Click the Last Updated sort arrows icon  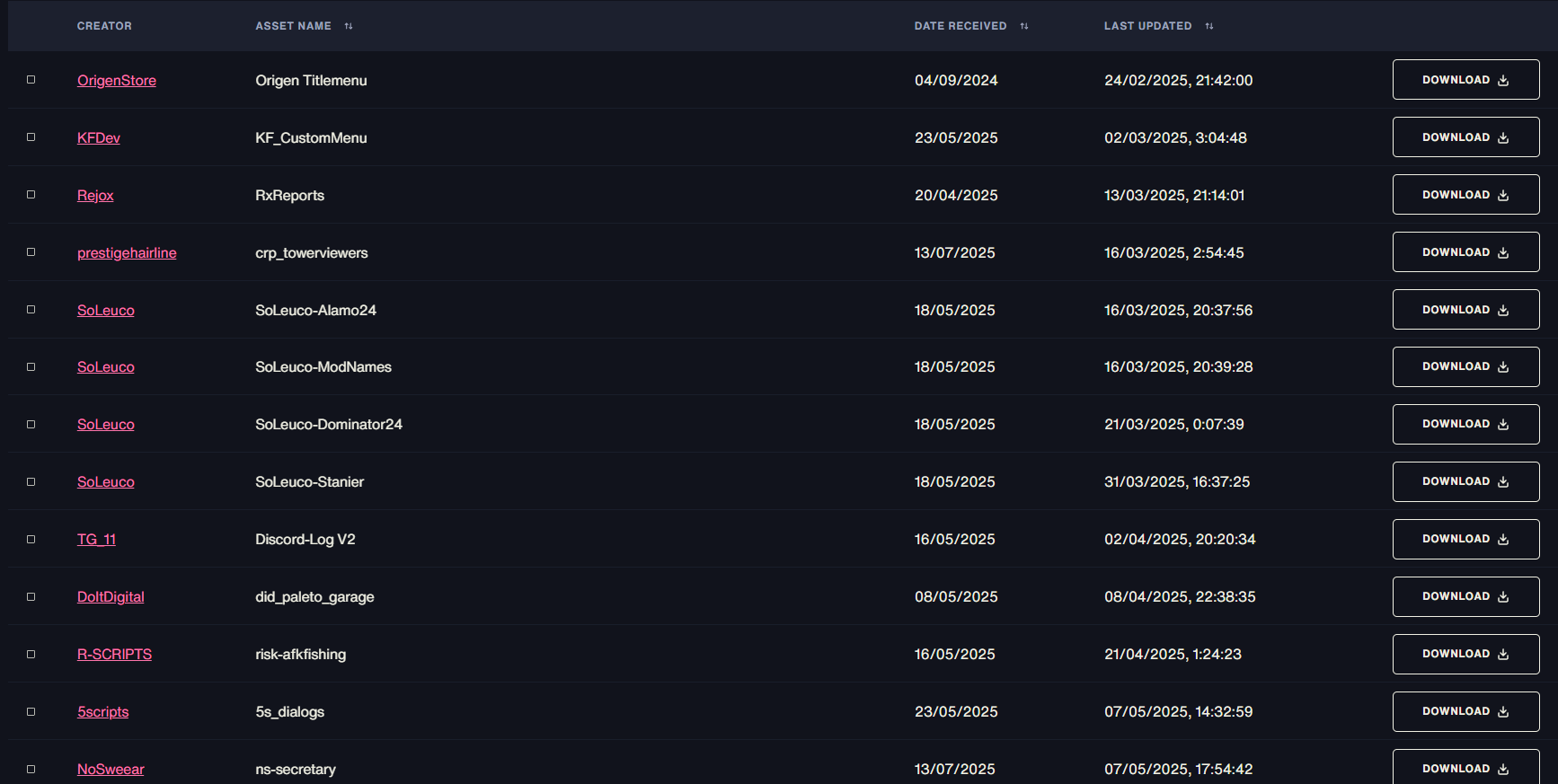1209,26
